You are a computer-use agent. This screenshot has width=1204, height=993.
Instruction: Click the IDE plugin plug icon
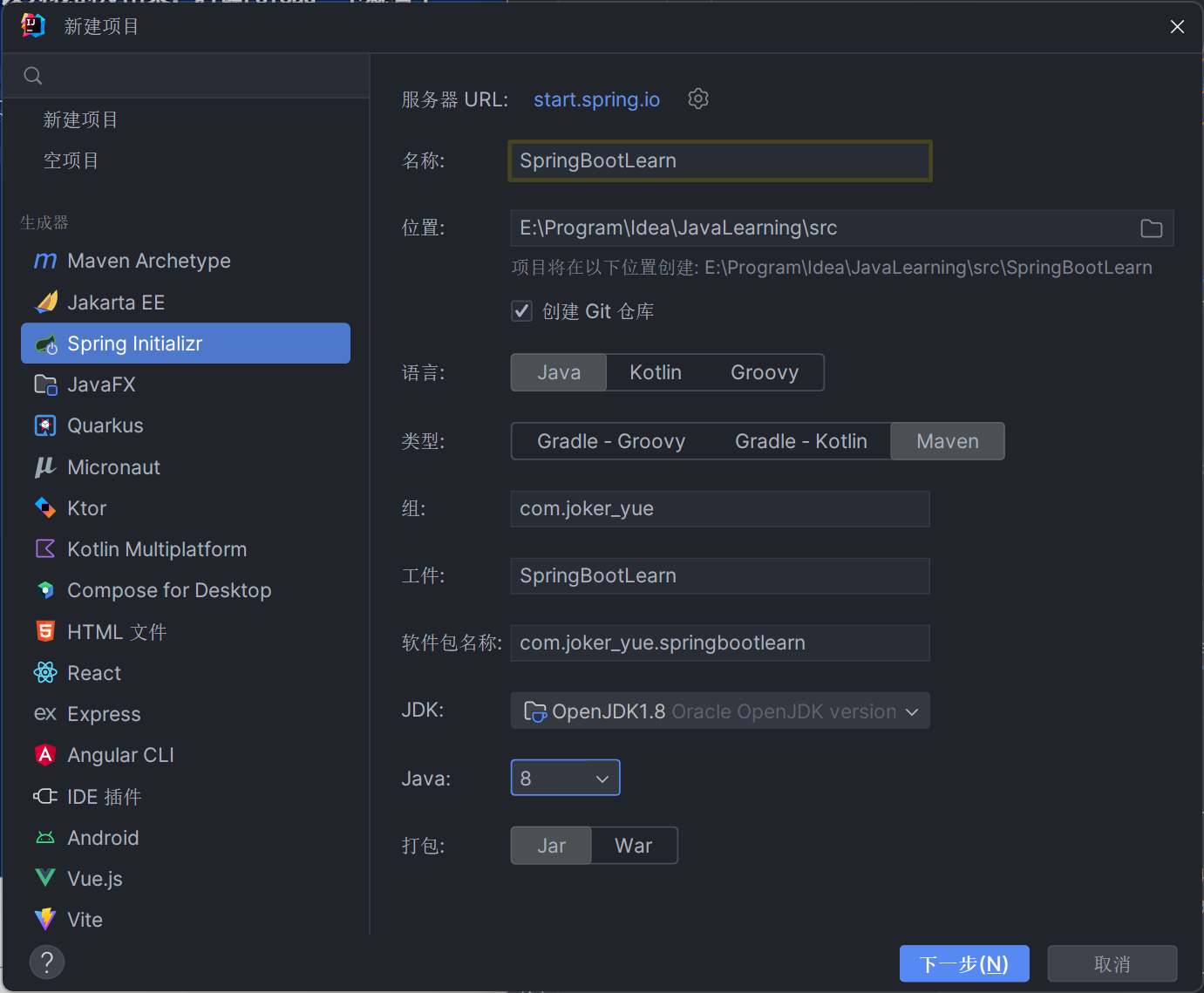click(45, 796)
